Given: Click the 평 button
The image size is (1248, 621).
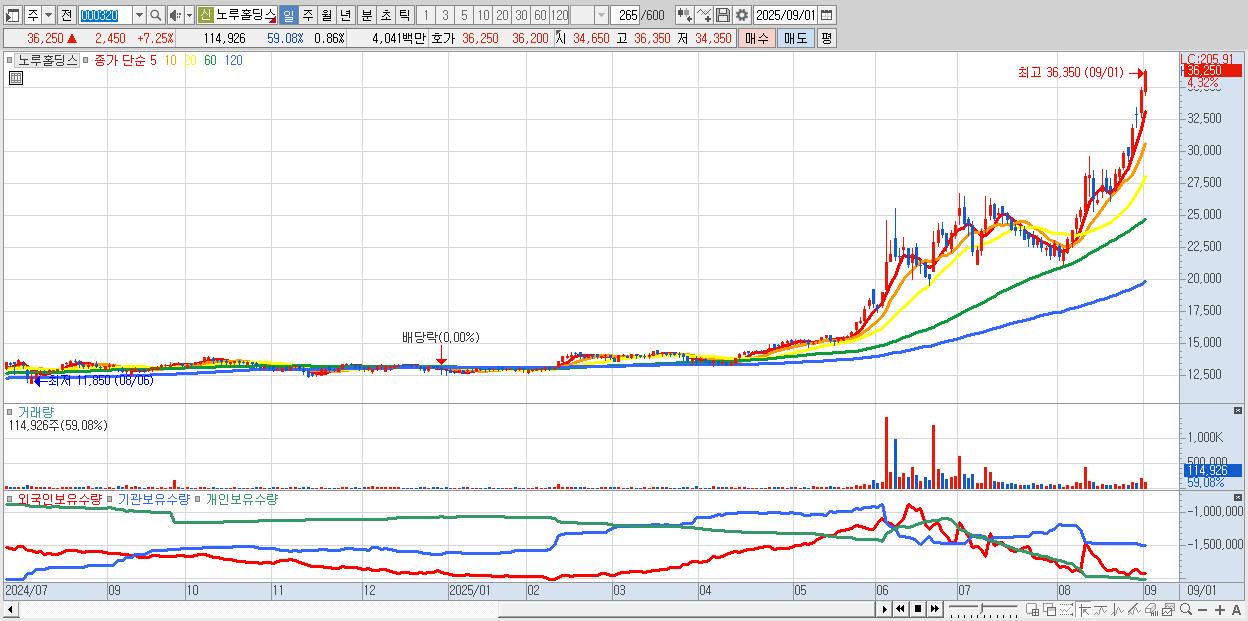Looking at the screenshot, I should pyautogui.click(x=826, y=38).
